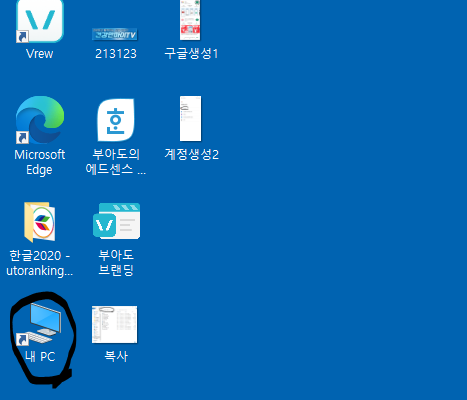467x400 pixels.
Task: Select the Vrew shortcut icon
Action: click(x=40, y=21)
